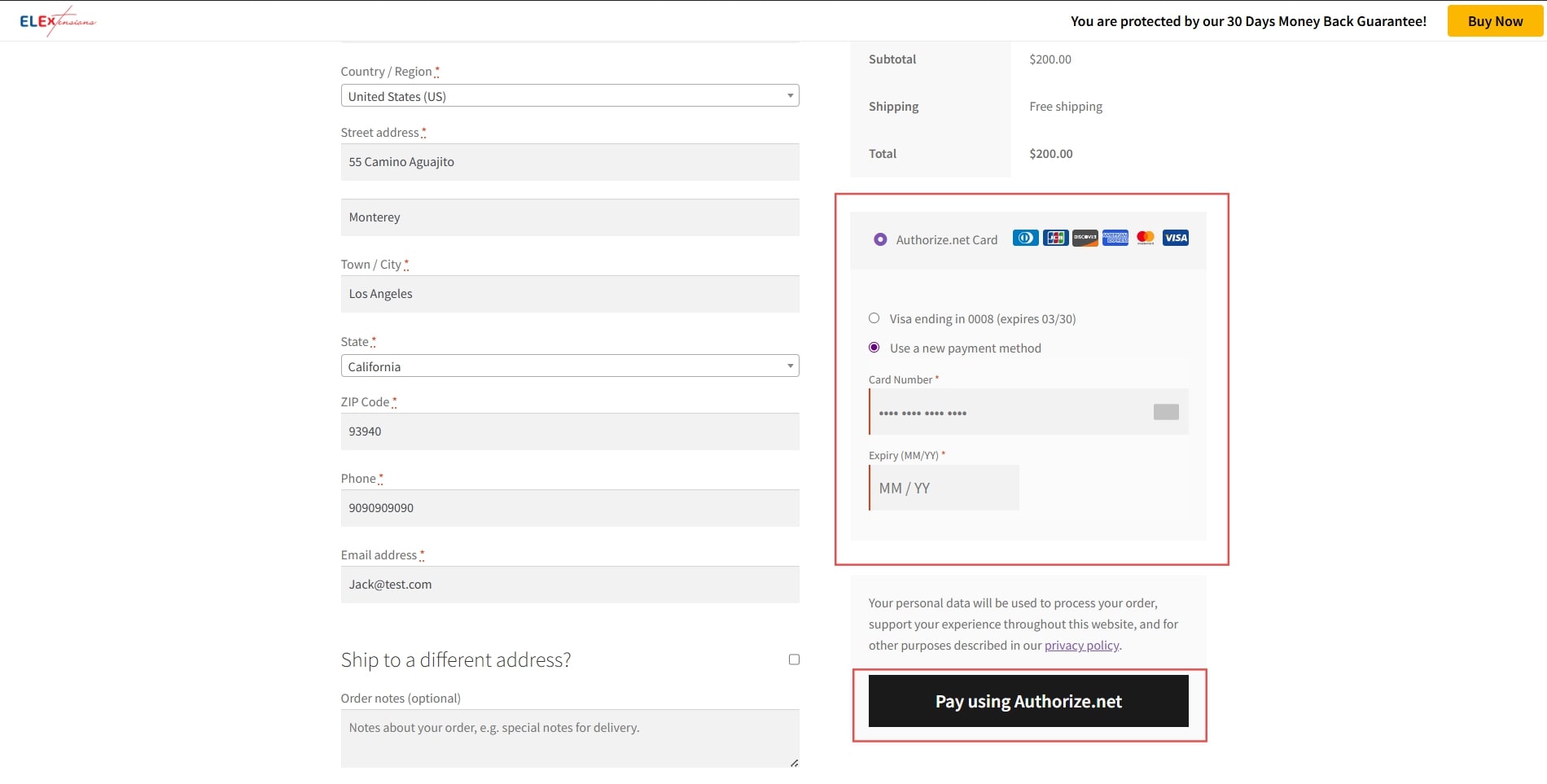Click the Order notes (optional) label
The image size is (1547, 784).
(401, 699)
